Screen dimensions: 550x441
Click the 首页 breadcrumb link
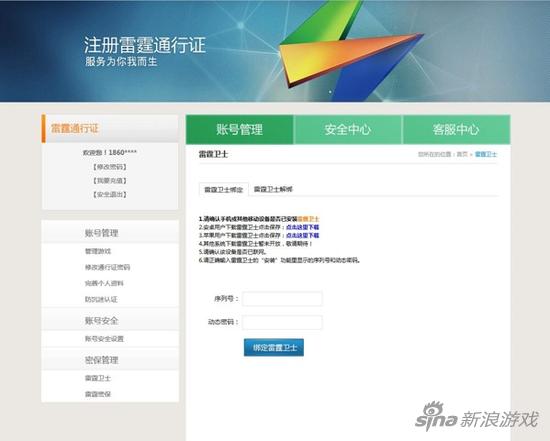462,154
